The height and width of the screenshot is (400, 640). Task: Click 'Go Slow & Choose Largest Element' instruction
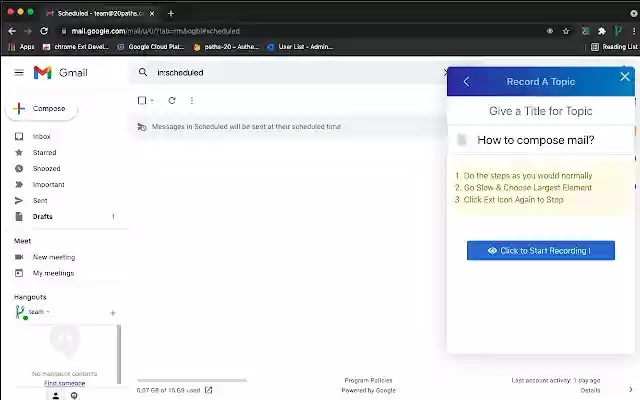527,188
